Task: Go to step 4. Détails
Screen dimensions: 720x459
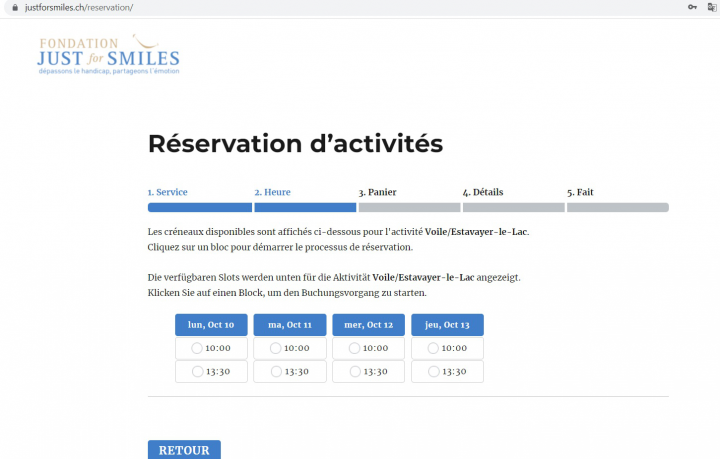Action: tap(483, 192)
